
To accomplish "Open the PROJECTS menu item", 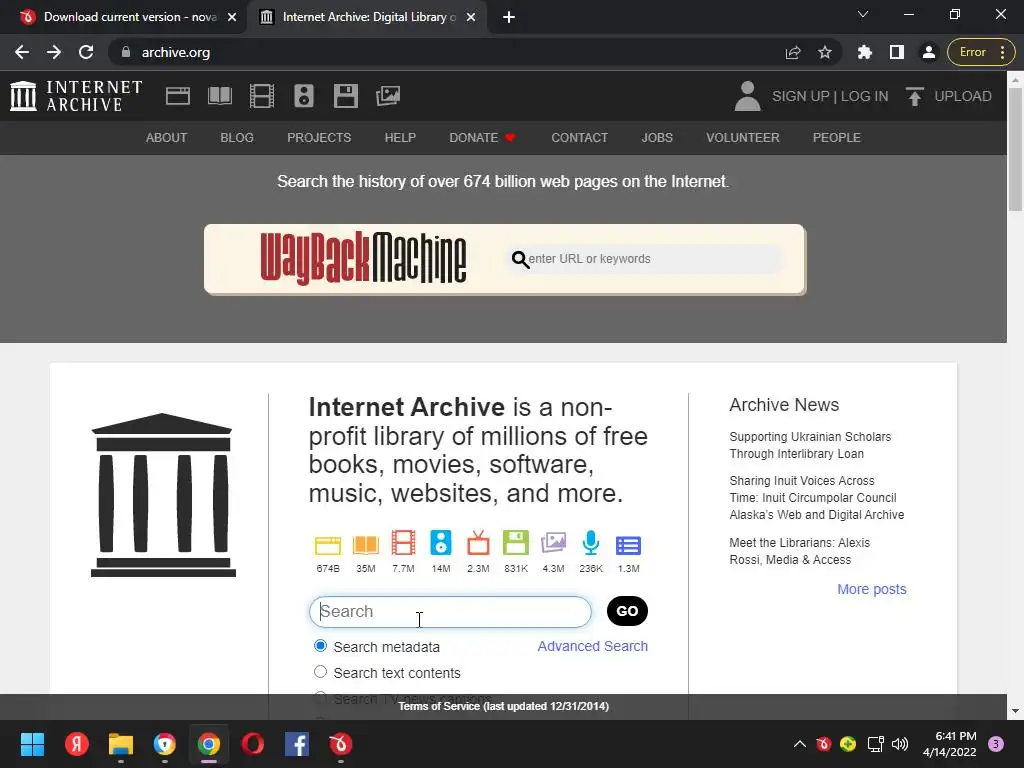I will (x=319, y=138).
